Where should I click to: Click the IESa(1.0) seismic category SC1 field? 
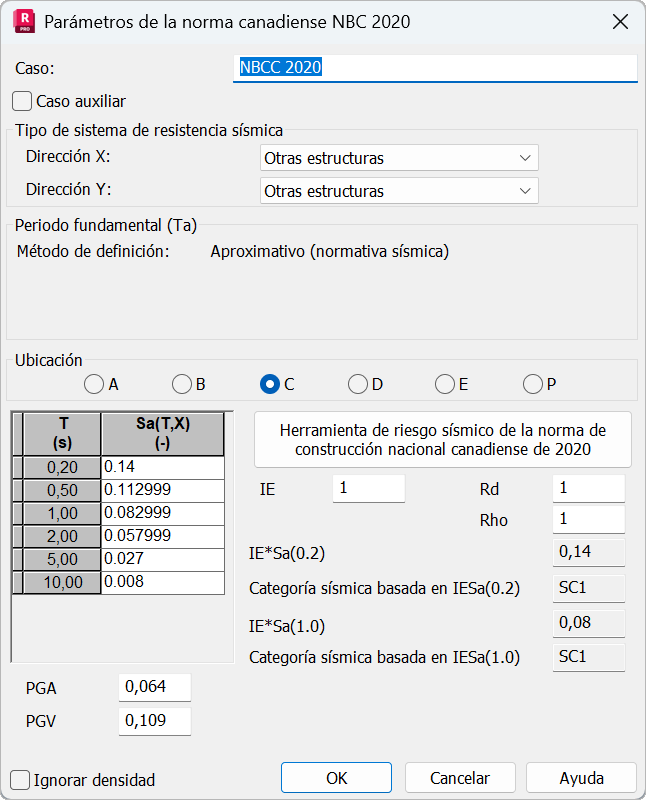point(588,657)
